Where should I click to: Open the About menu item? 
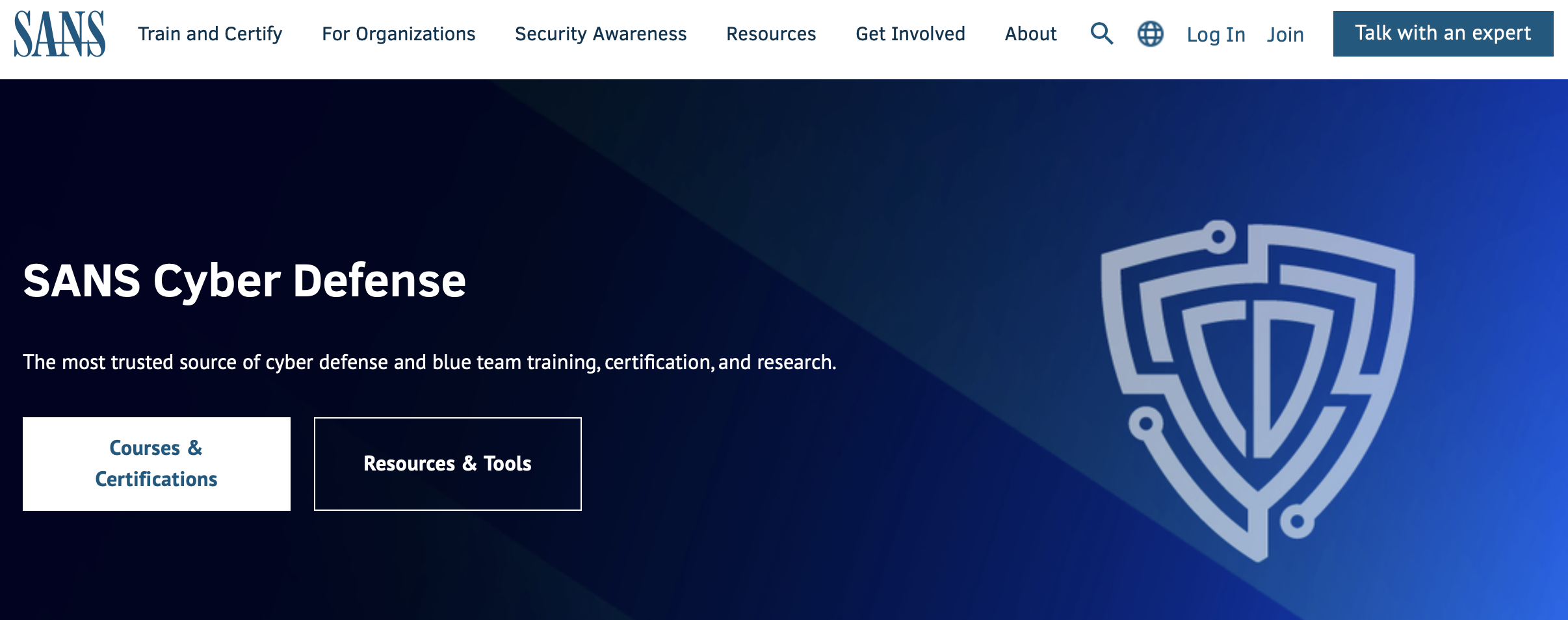(x=1030, y=34)
